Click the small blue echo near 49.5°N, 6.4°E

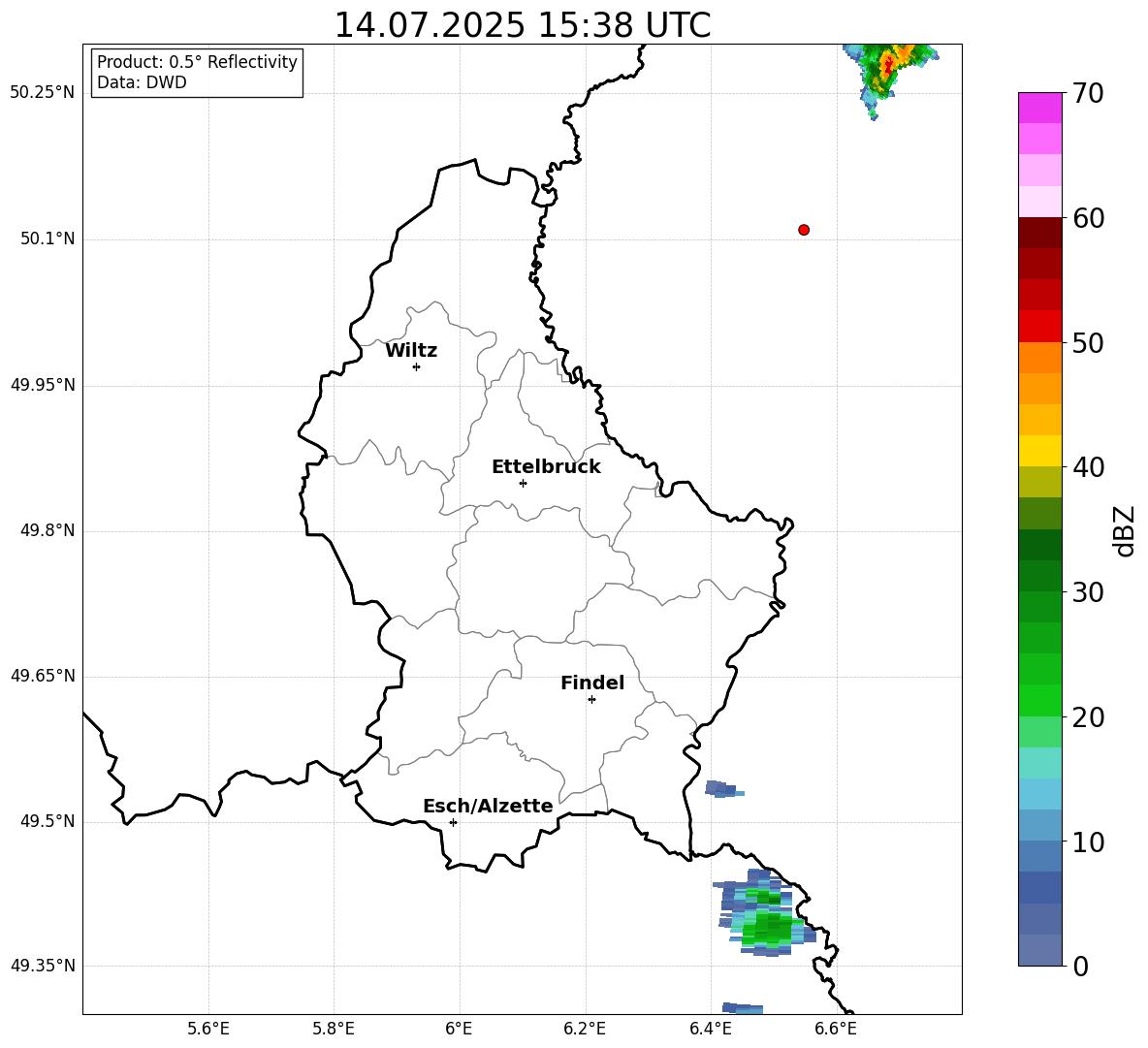point(724,789)
